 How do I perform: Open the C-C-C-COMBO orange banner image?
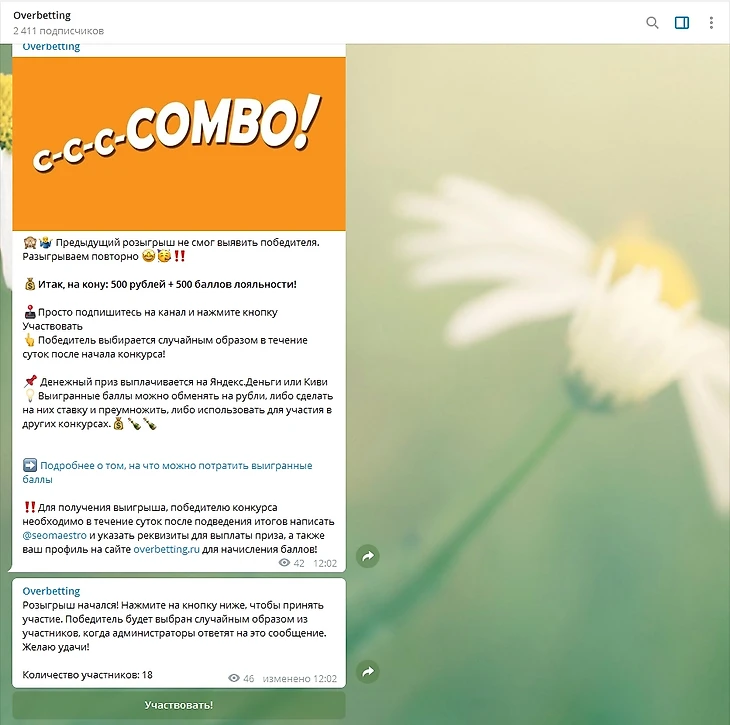[179, 144]
